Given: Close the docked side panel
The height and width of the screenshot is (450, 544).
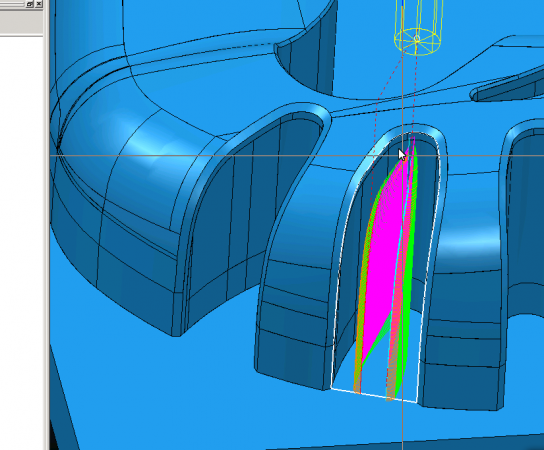Looking at the screenshot, I should coord(39,4).
